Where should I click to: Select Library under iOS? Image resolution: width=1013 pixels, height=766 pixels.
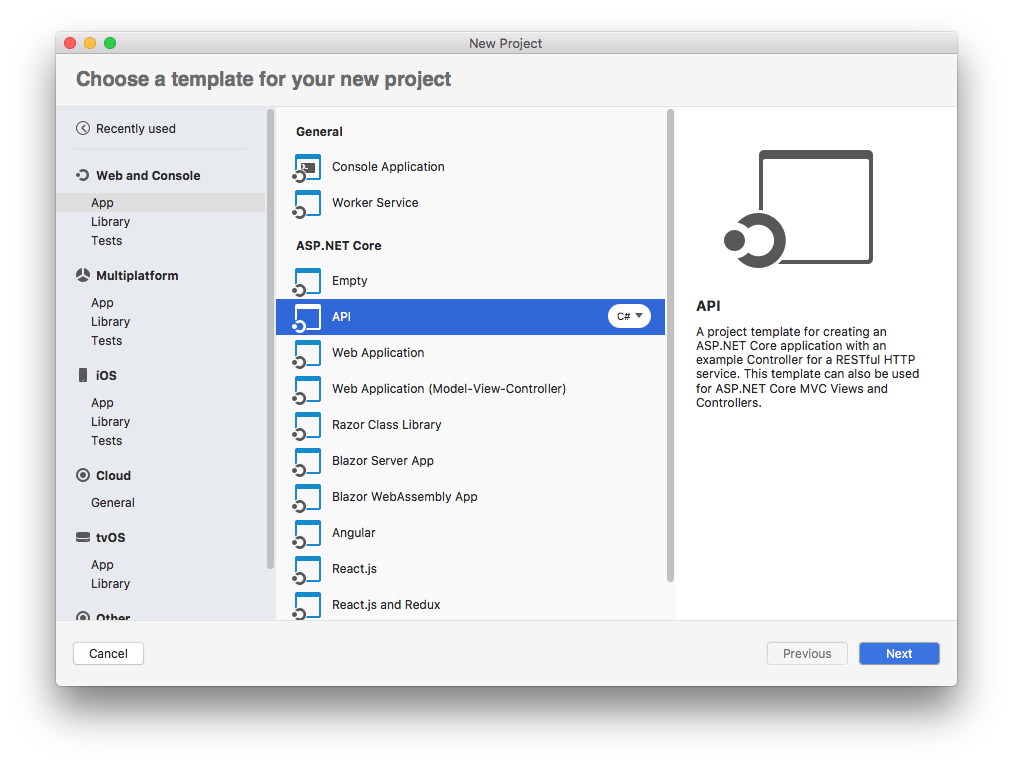(x=110, y=421)
